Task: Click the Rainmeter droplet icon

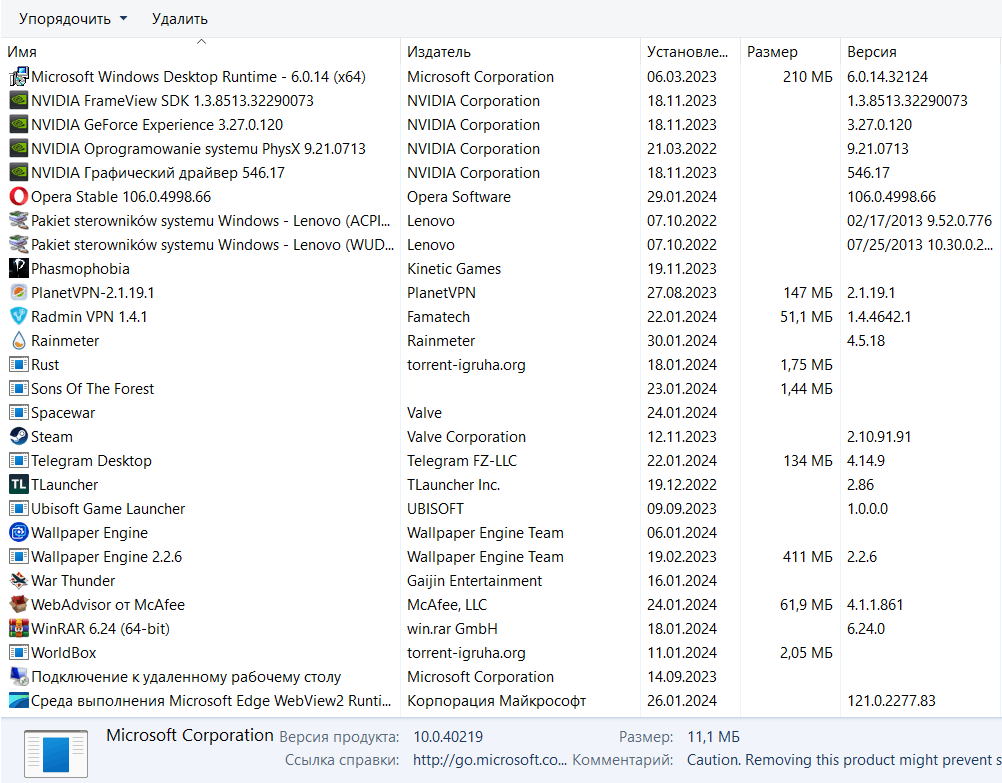Action: click(19, 341)
